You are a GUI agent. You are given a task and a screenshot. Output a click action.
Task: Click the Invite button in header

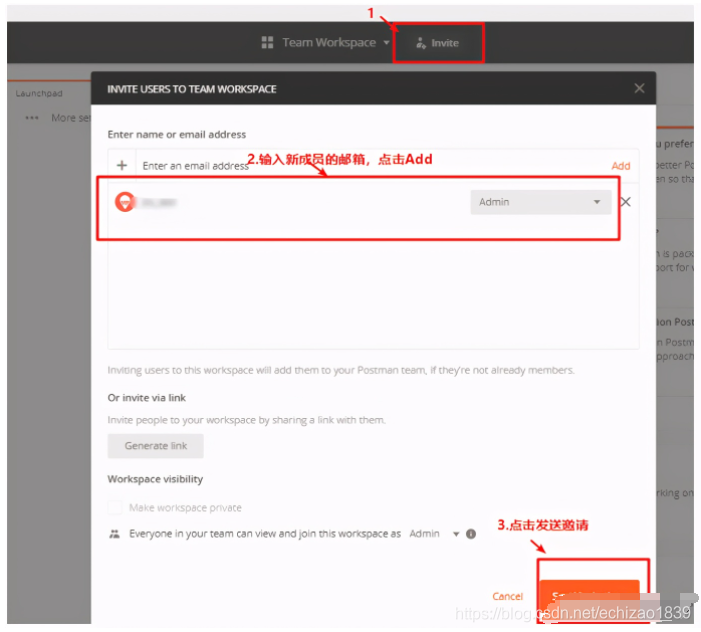coord(438,43)
